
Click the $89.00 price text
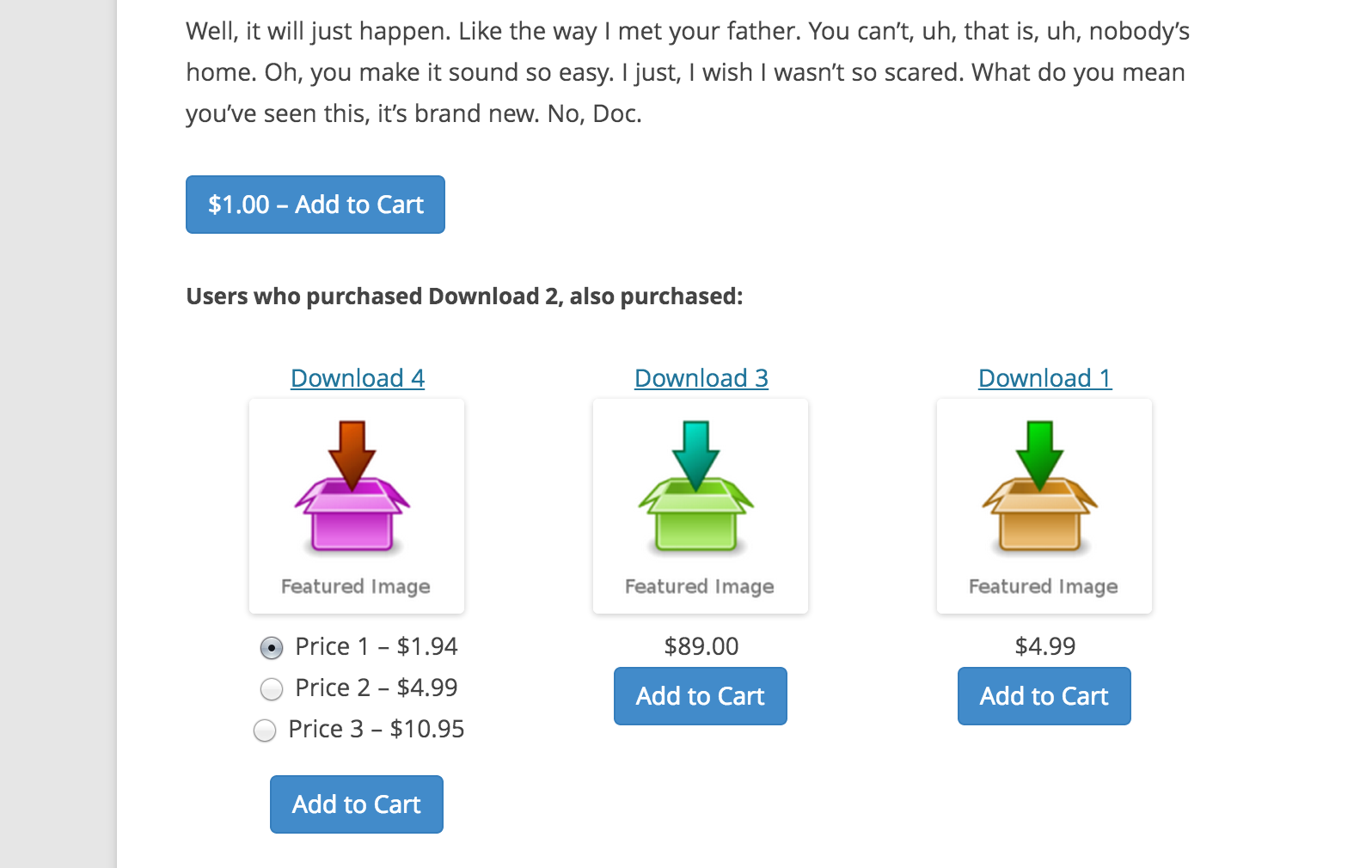click(701, 646)
